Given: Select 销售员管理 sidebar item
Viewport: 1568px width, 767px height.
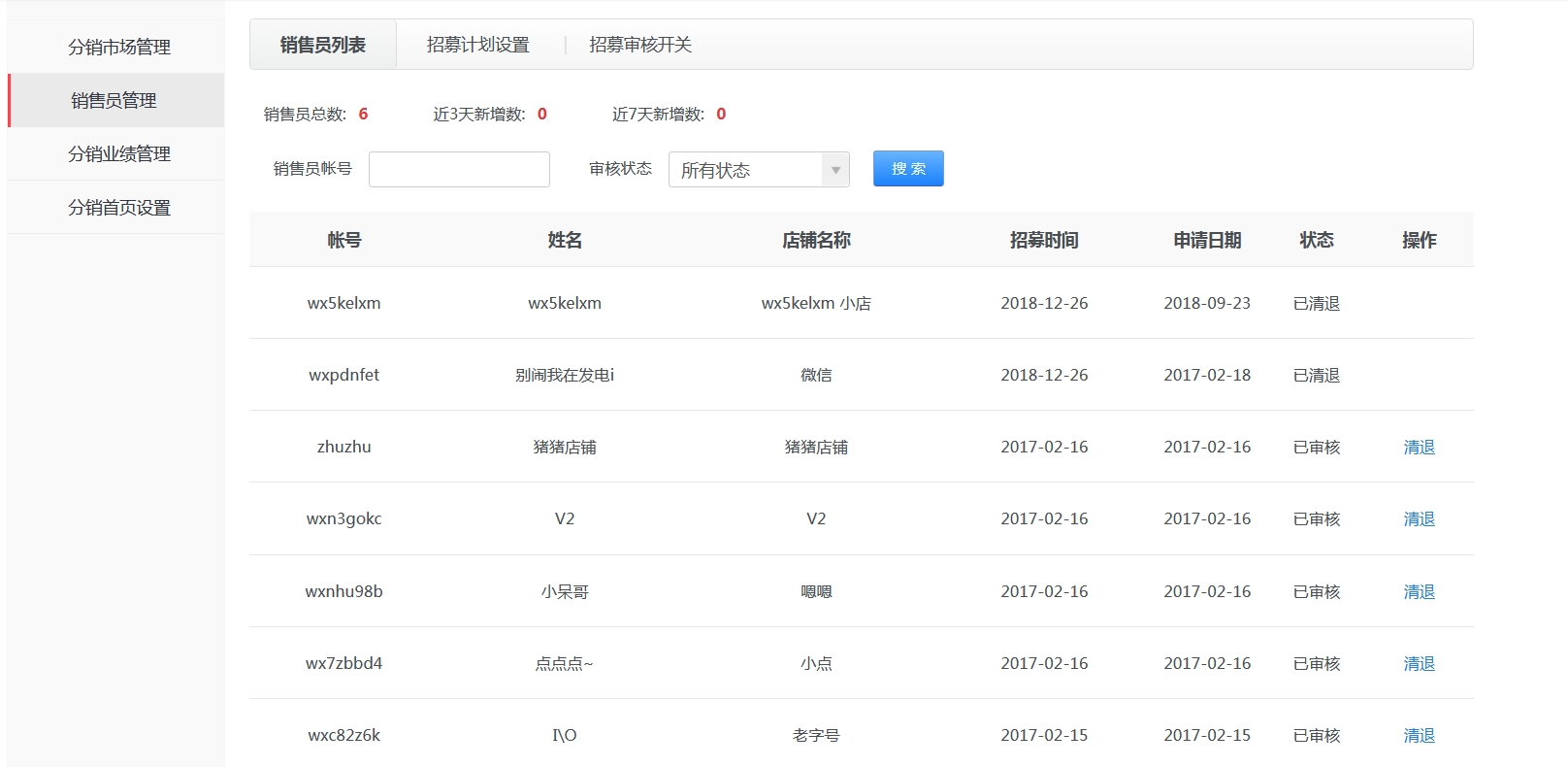Looking at the screenshot, I should tap(114, 100).
